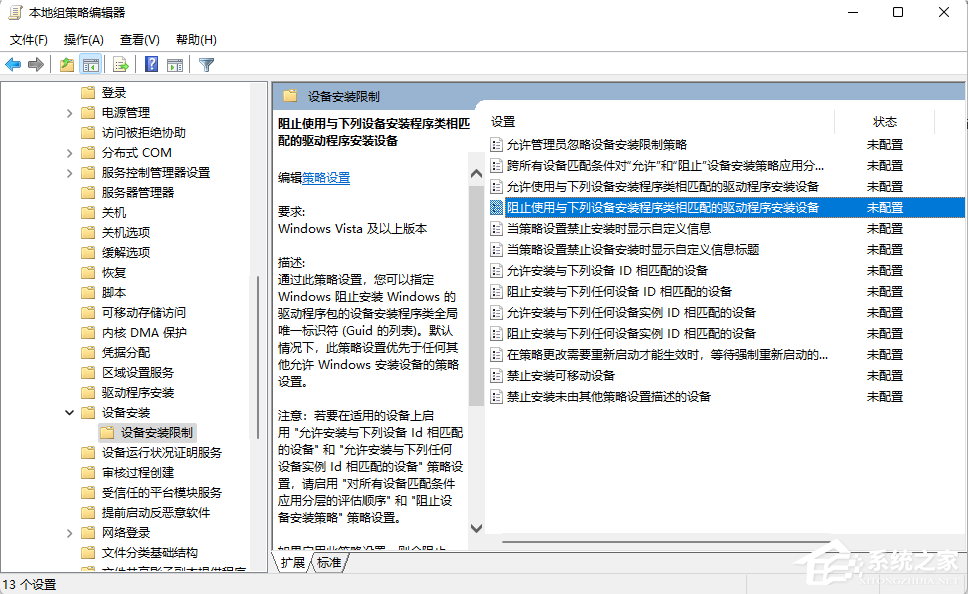Click the Back arrow toolbar icon

click(13, 64)
